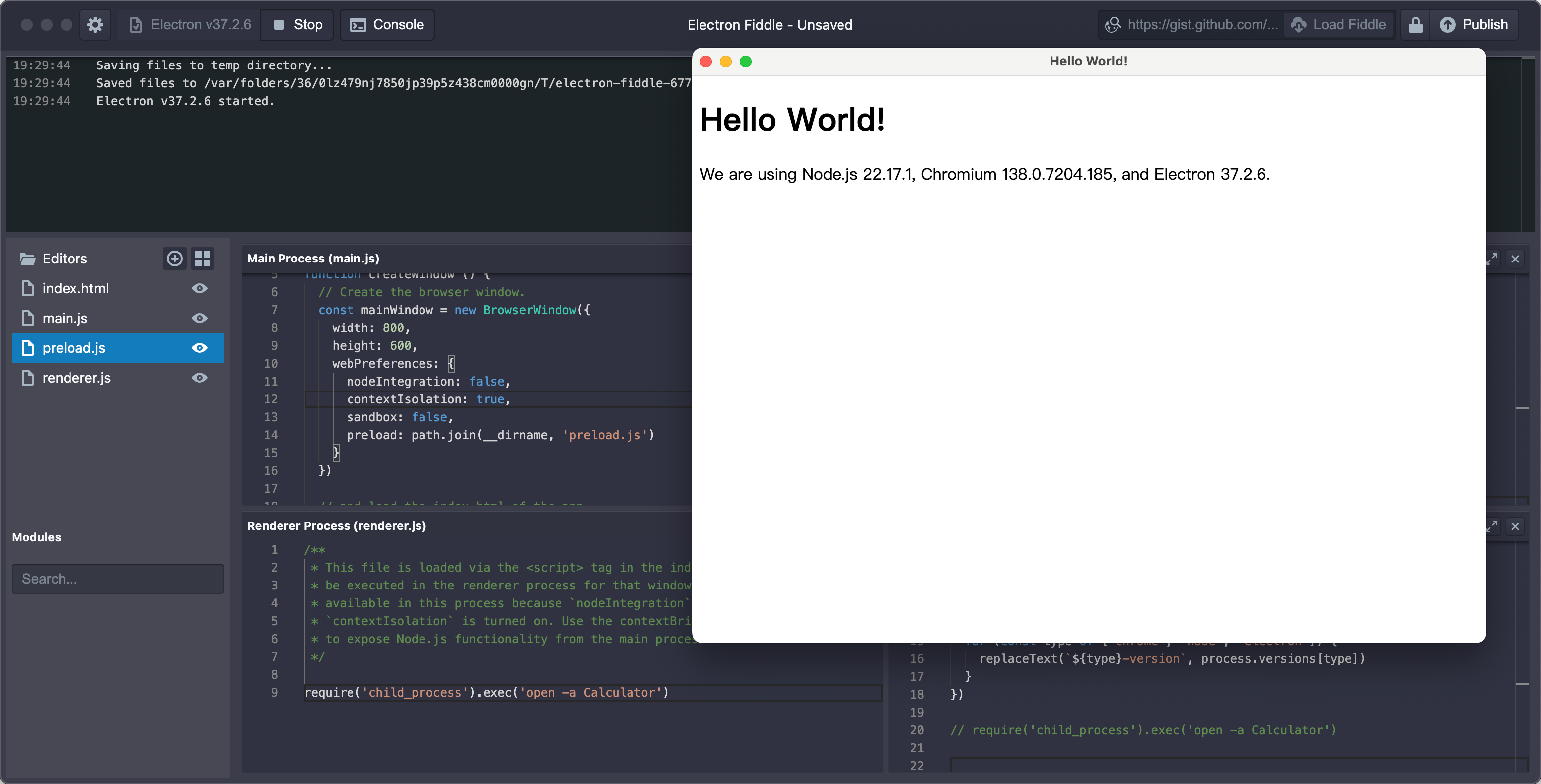The height and width of the screenshot is (784, 1541).
Task: Click the require child_process line in renderer.js
Action: (487, 693)
